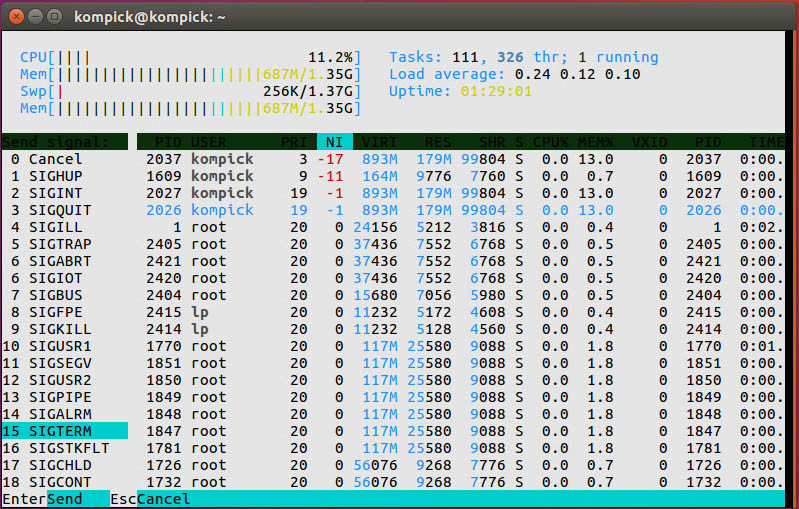The image size is (799, 509).
Task: Pick the SIGQUIT signal entry
Action: (x=65, y=210)
